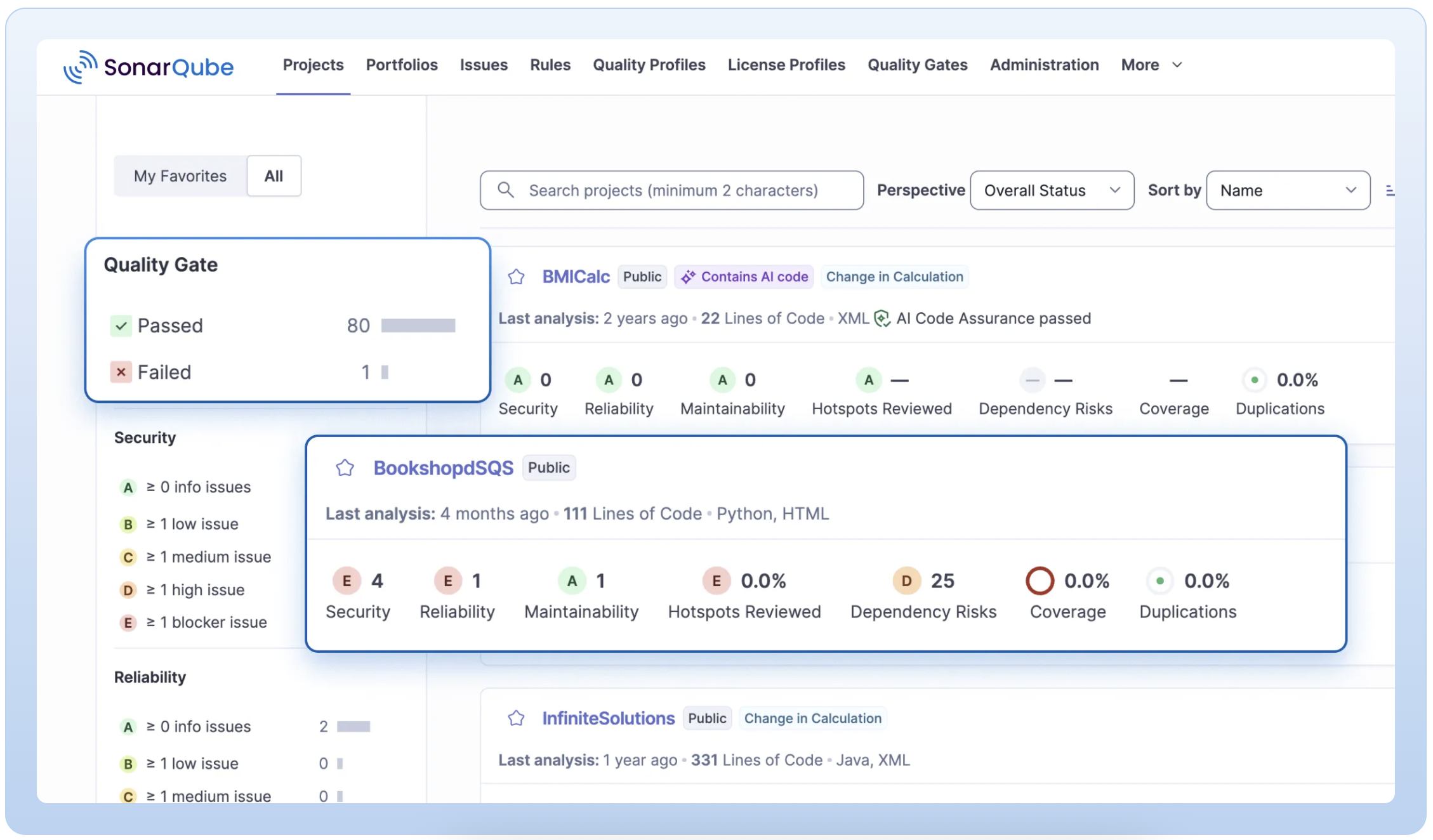Open the Administration page
The image size is (1433, 840).
tap(1045, 65)
